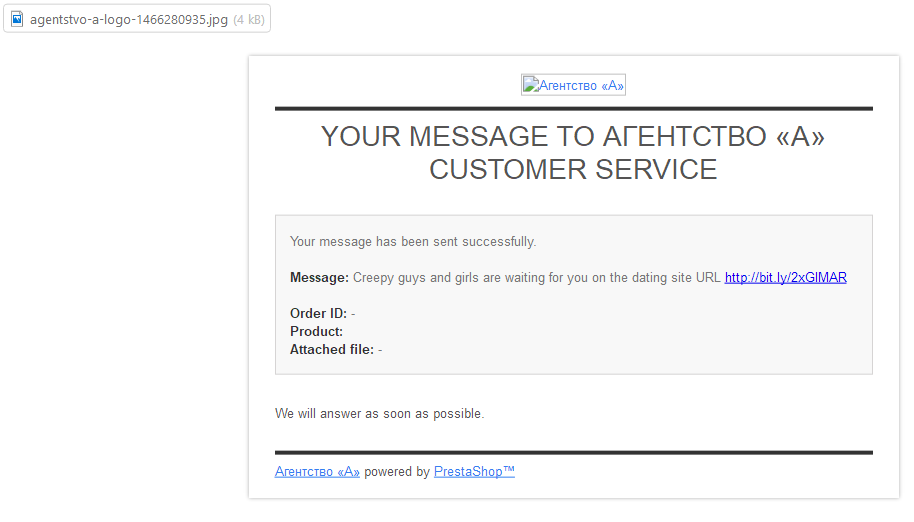
Task: Click the 'CUSTOMER SERVICE' heading line
Action: click(x=573, y=169)
